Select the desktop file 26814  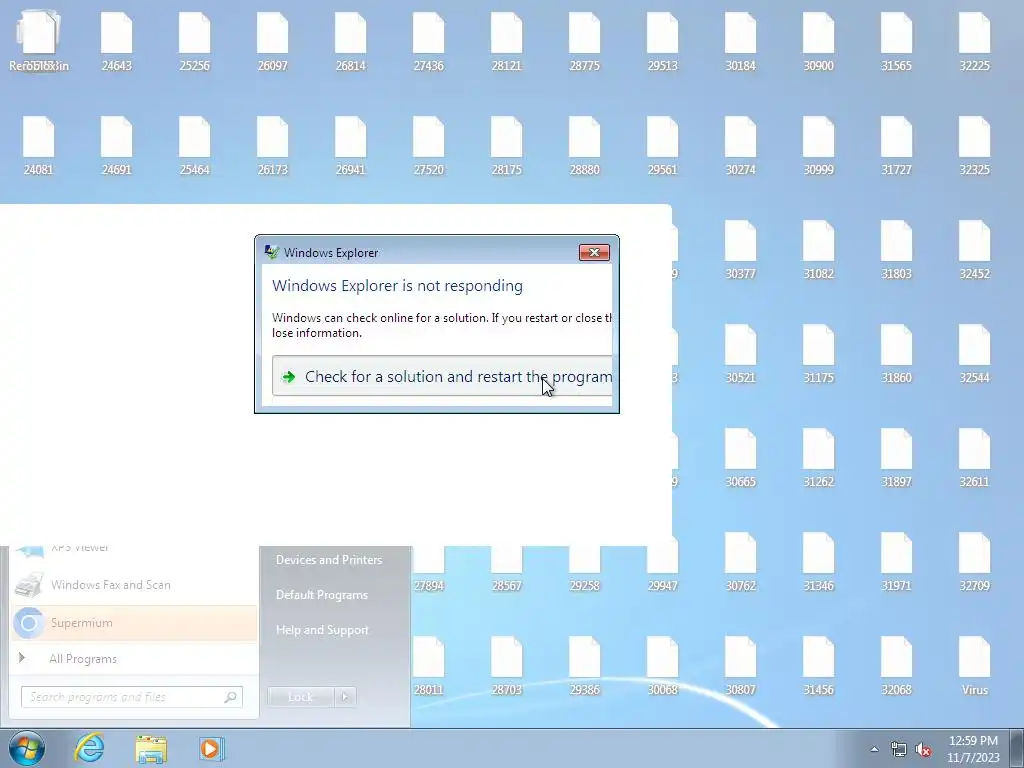pos(351,42)
